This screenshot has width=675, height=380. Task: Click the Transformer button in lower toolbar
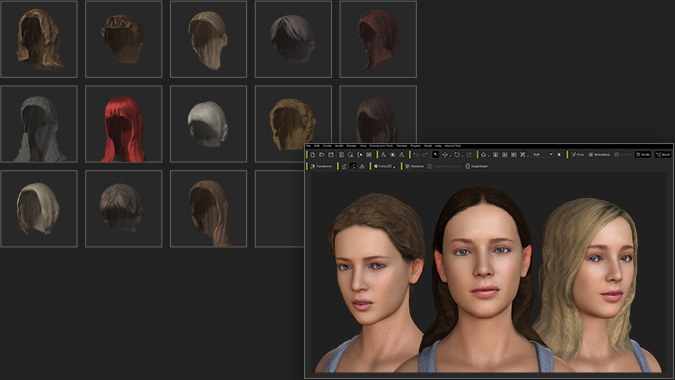point(322,166)
